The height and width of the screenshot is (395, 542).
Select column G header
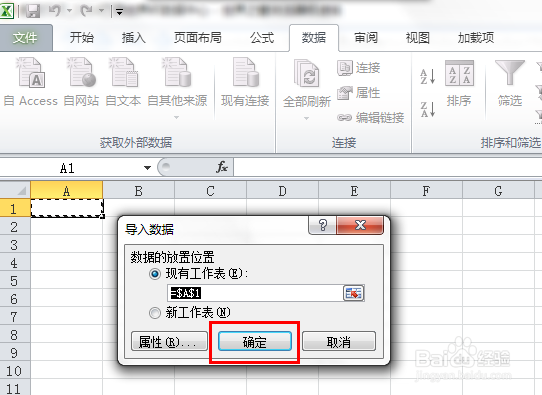498,190
